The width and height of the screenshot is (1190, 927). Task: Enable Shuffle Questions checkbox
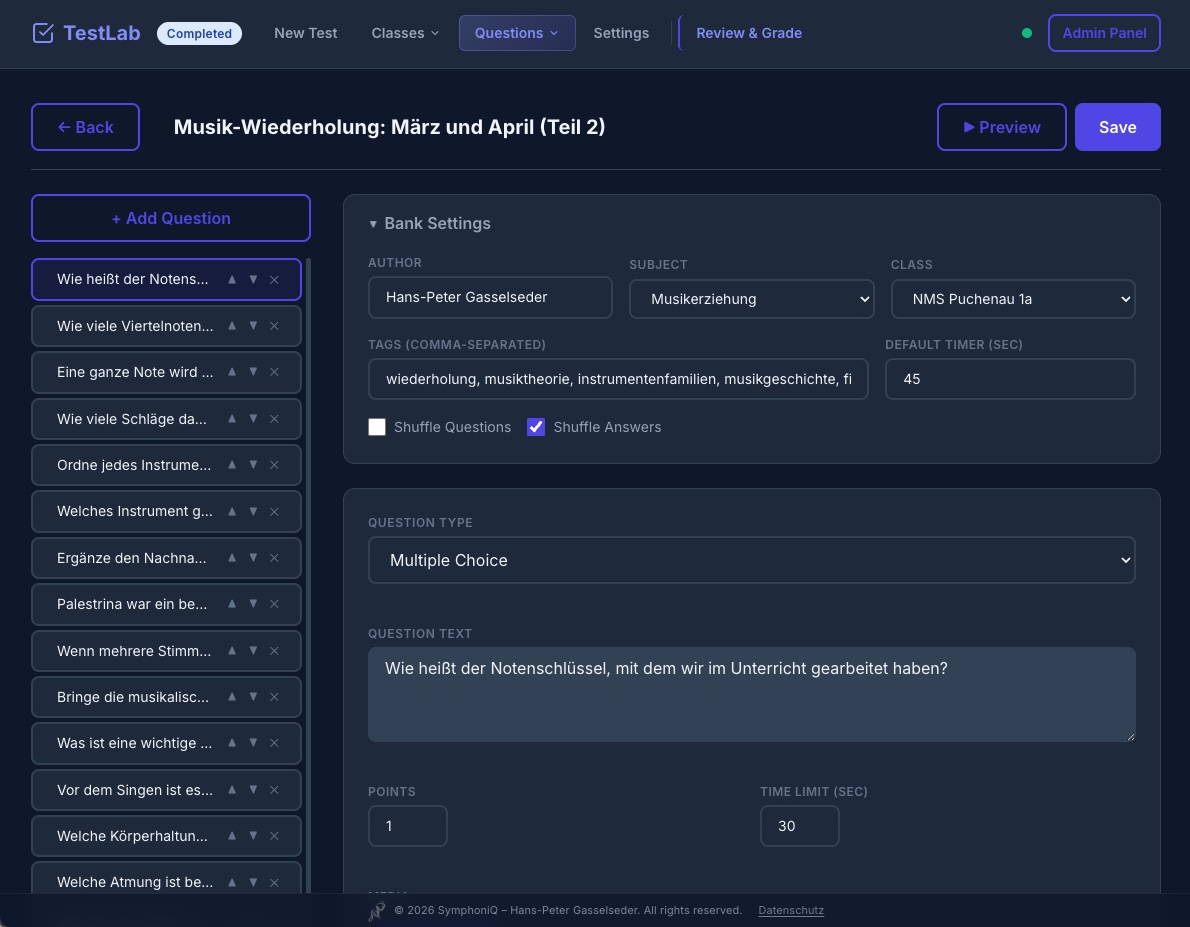point(377,427)
